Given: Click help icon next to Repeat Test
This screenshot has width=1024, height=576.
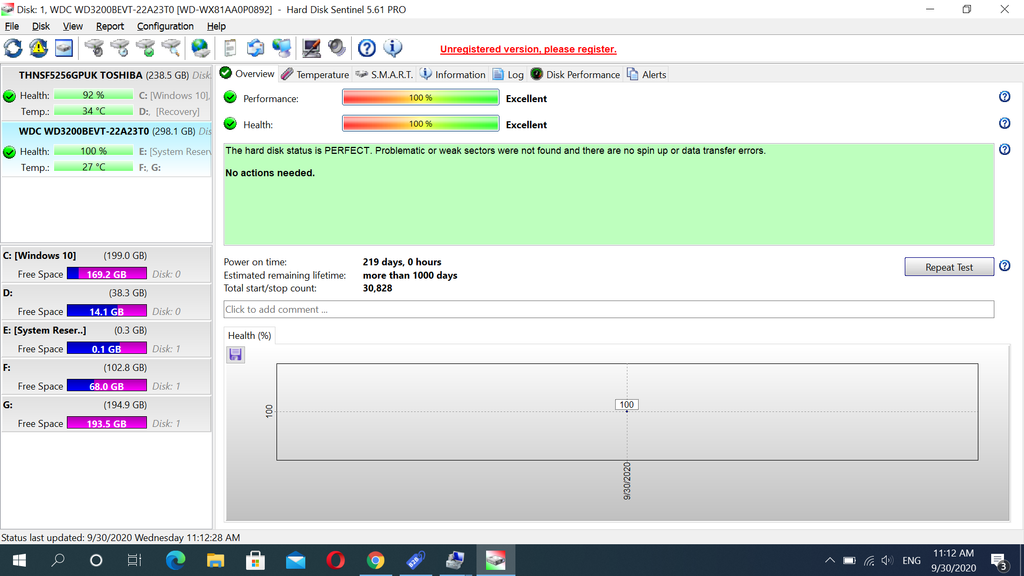Looking at the screenshot, I should pos(1004,266).
